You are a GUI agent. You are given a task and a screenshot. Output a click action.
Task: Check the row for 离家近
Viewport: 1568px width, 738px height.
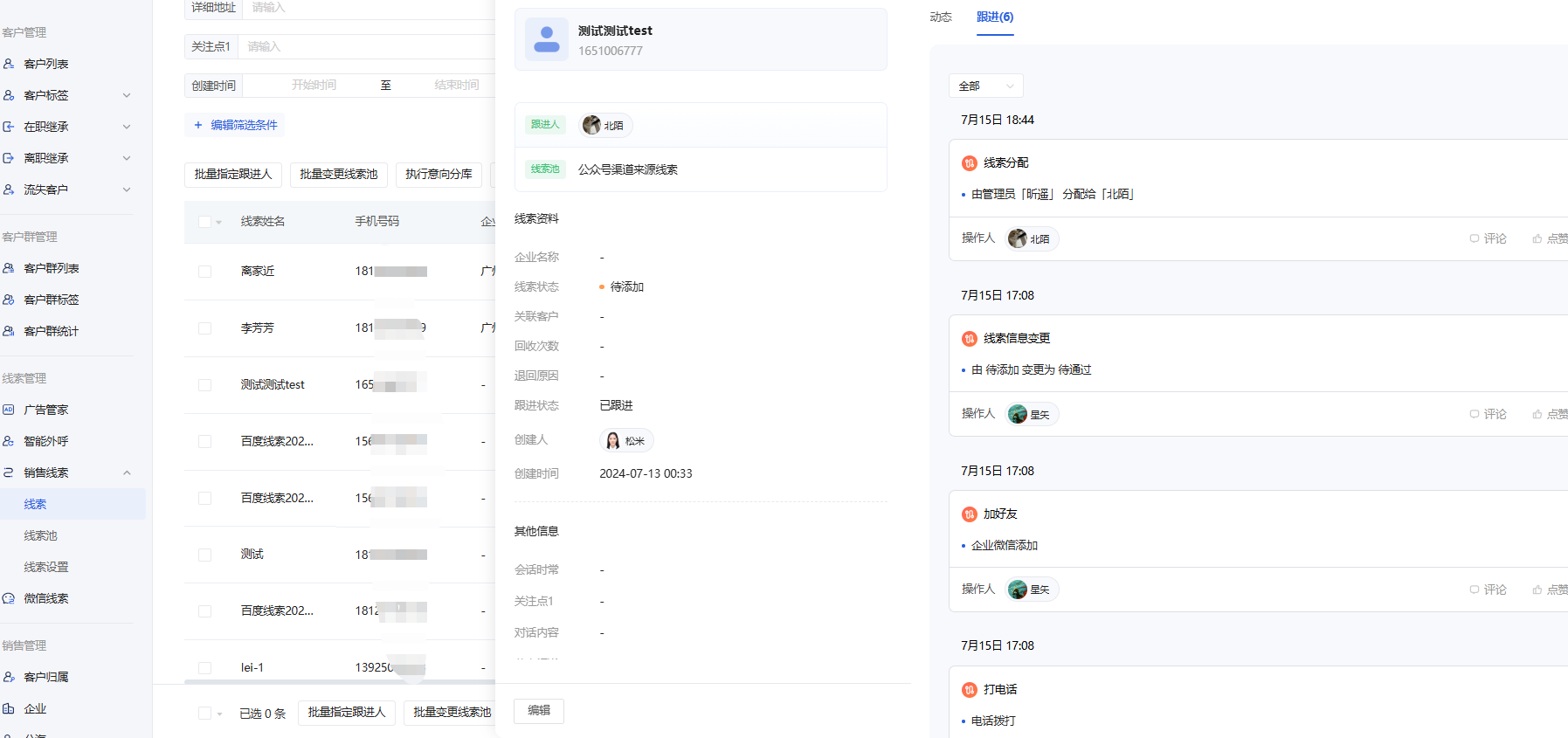(204, 272)
